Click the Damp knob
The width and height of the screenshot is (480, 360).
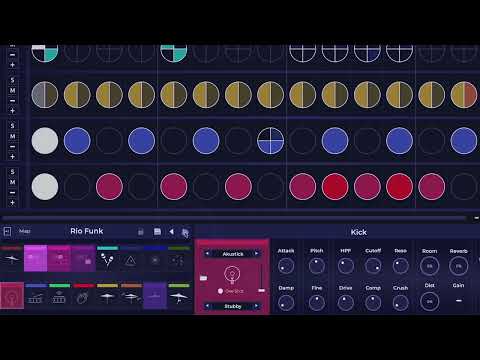(286, 303)
